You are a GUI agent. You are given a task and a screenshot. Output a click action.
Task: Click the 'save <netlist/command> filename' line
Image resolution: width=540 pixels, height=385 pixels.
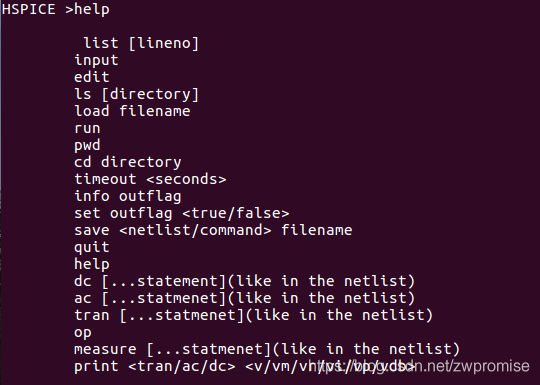click(213, 230)
